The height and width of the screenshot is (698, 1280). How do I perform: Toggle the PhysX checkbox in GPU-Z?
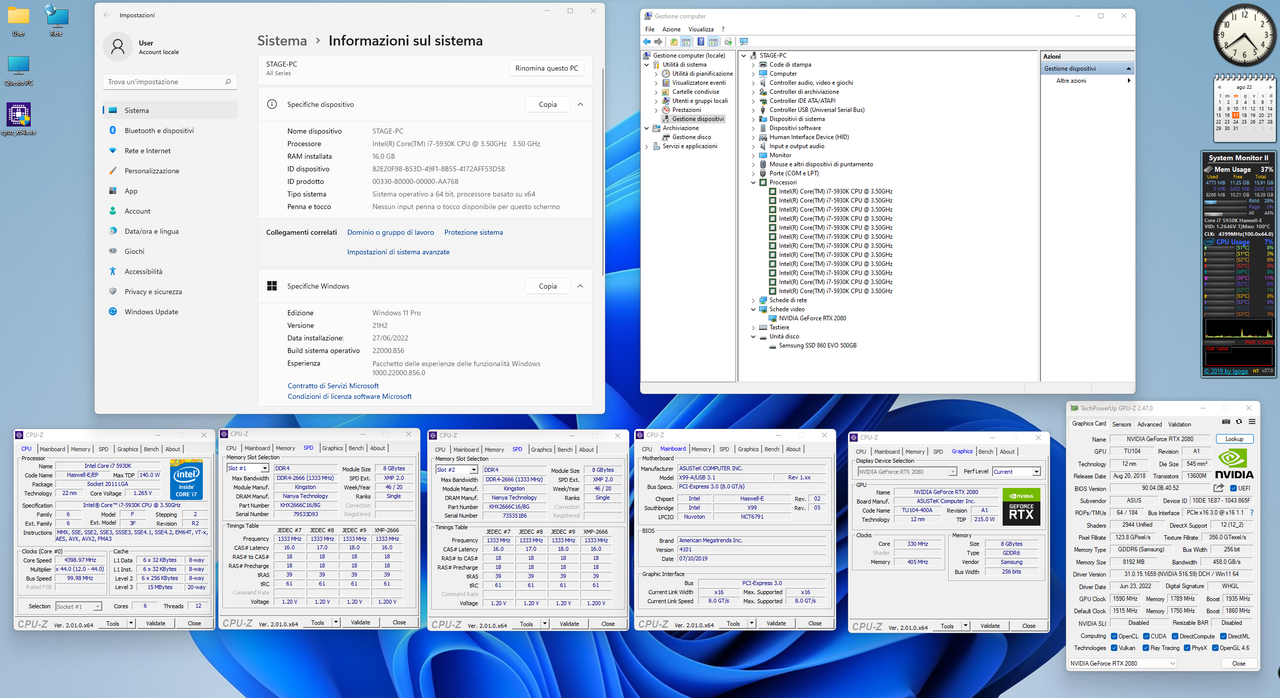(1187, 648)
